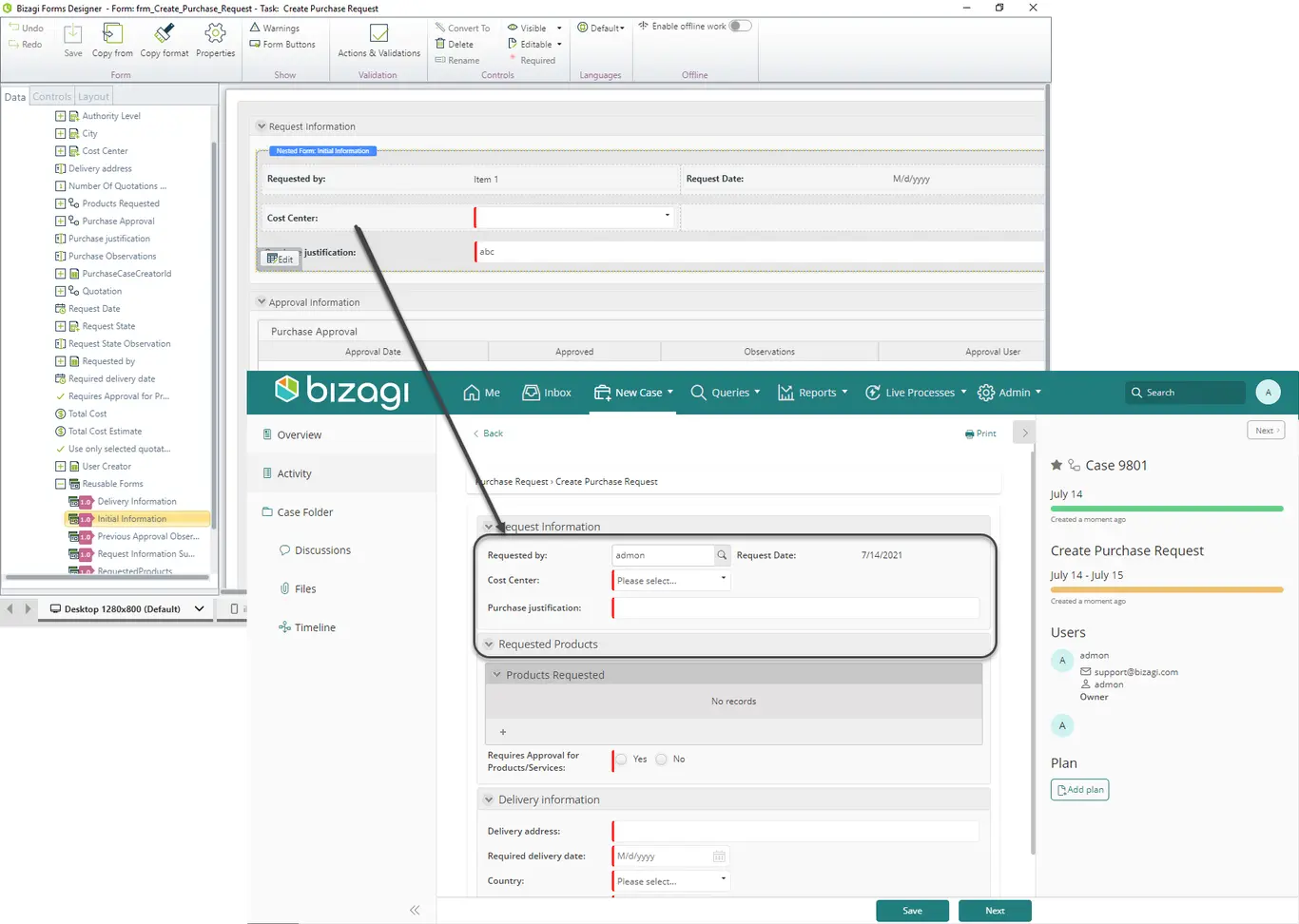
Task: Collapse the Reusable Forms tree node
Action: click(60, 484)
